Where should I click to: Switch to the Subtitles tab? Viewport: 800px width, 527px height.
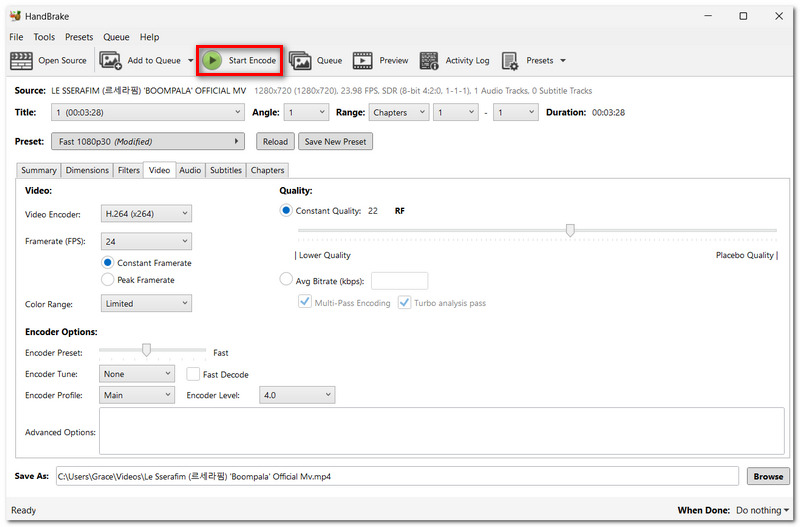[x=226, y=170]
